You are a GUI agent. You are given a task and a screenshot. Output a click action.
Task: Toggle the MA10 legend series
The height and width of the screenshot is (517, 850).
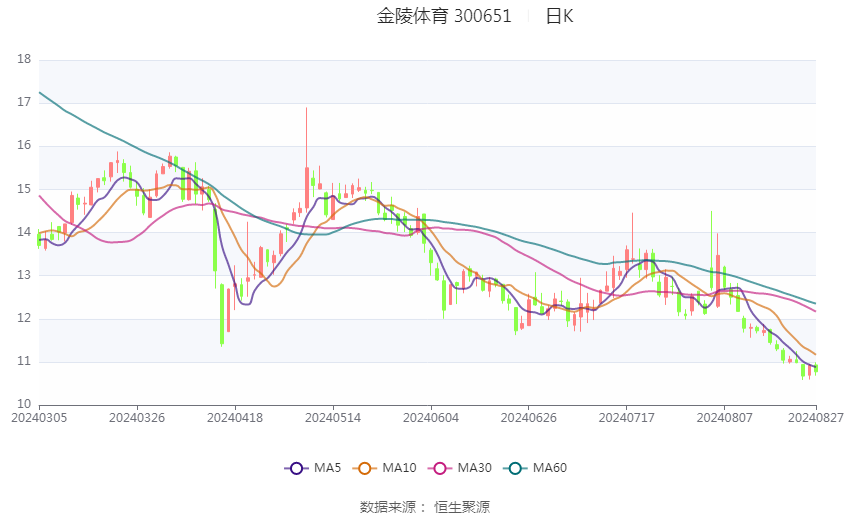384,468
